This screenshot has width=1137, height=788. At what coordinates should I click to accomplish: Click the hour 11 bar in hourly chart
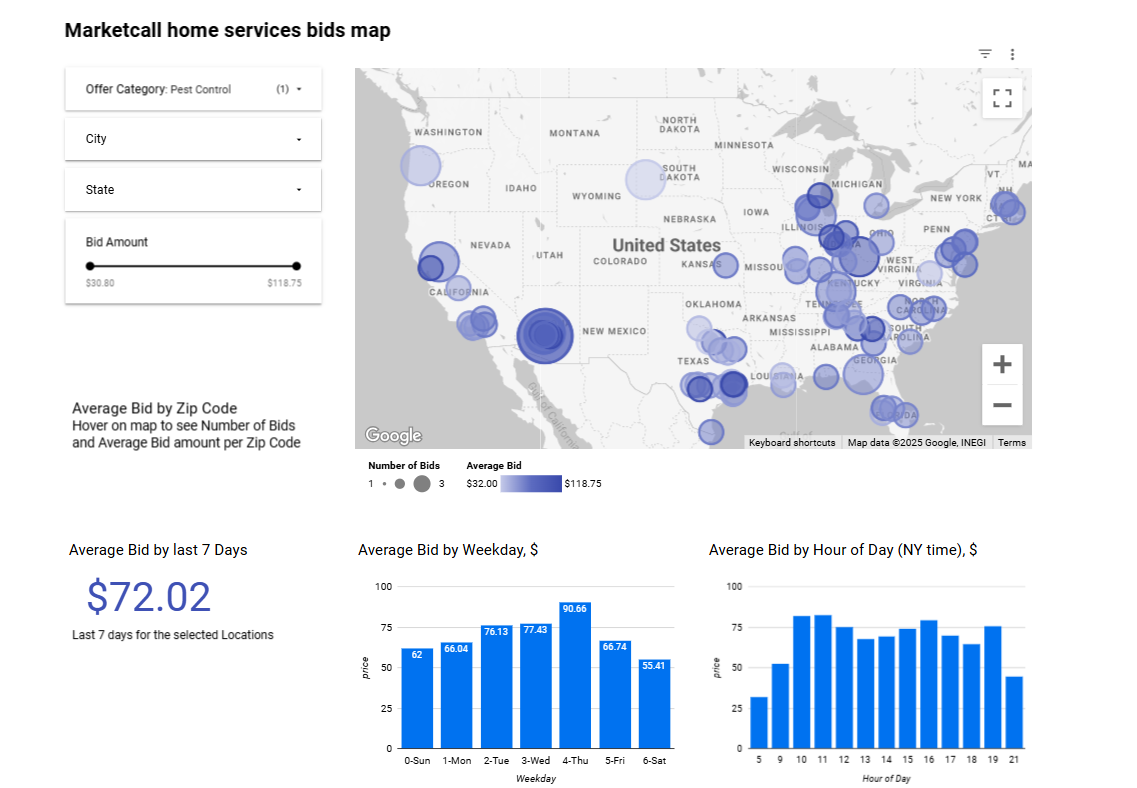(x=822, y=681)
